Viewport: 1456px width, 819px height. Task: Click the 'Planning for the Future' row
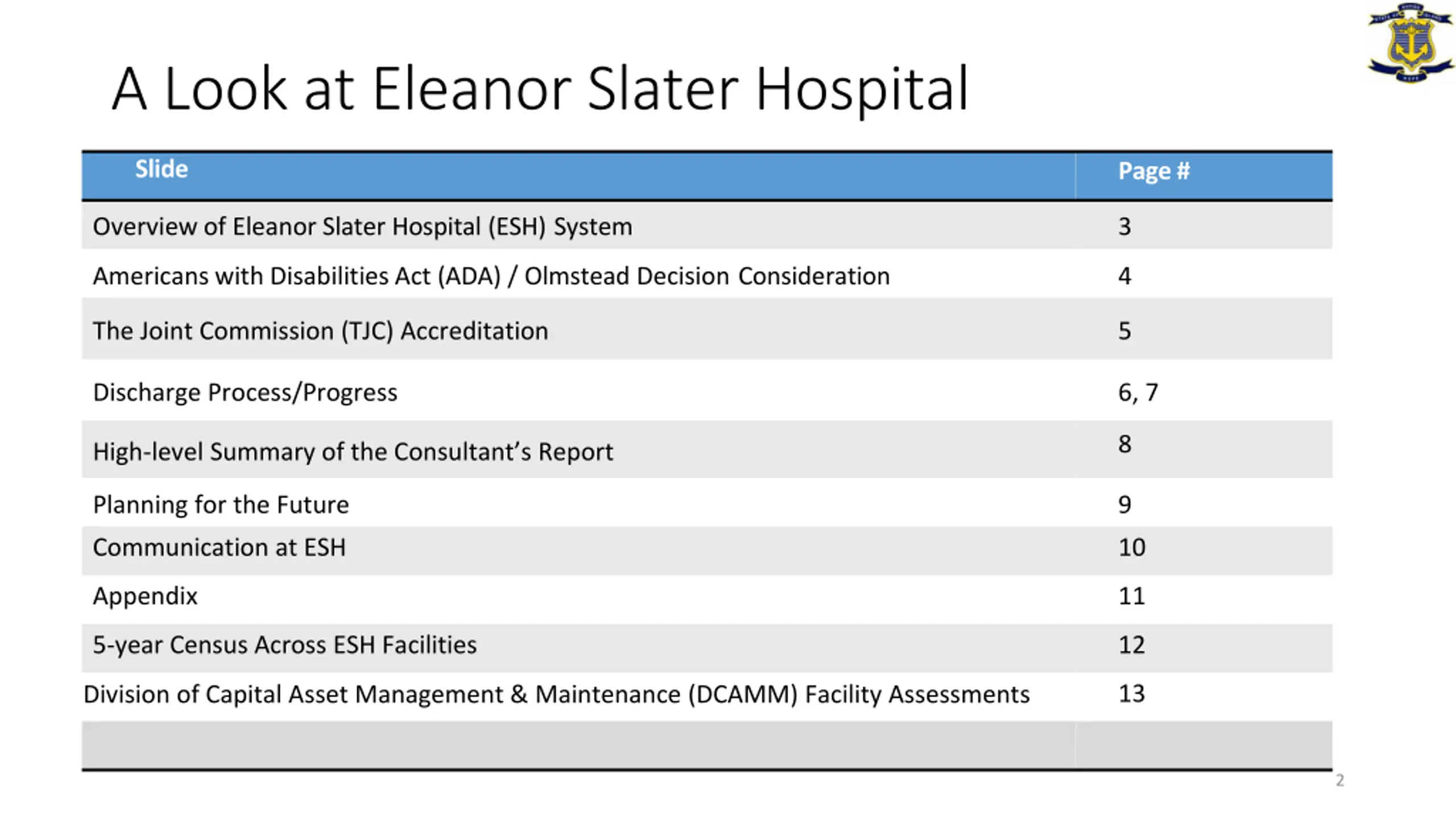(221, 504)
